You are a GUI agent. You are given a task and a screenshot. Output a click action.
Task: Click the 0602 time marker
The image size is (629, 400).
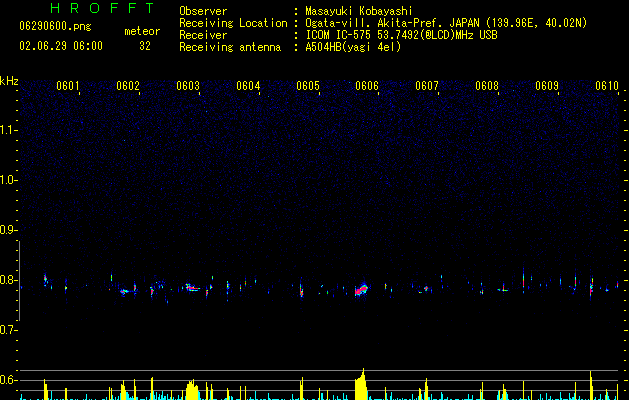(128, 86)
